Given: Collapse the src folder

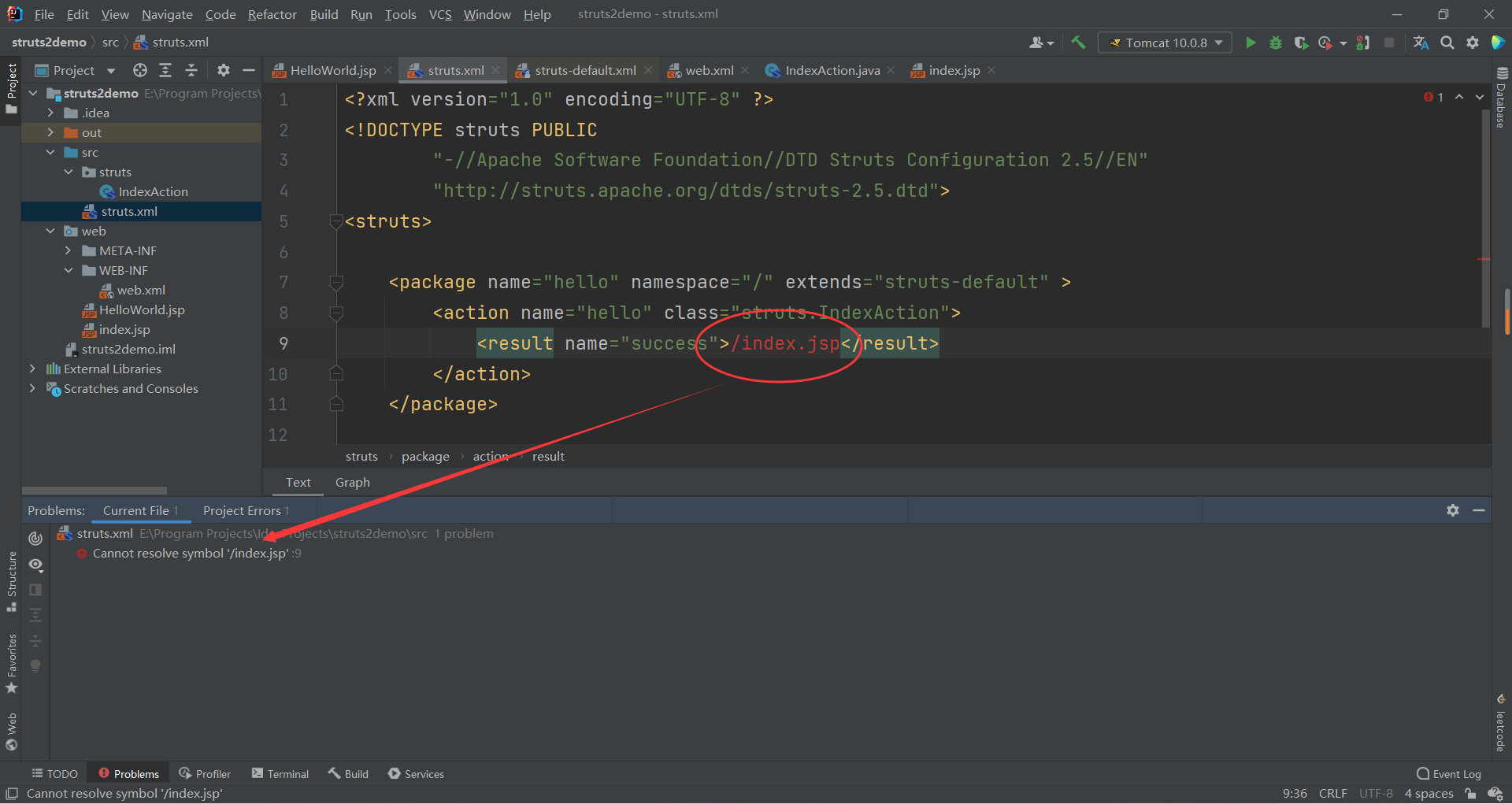Looking at the screenshot, I should [50, 152].
